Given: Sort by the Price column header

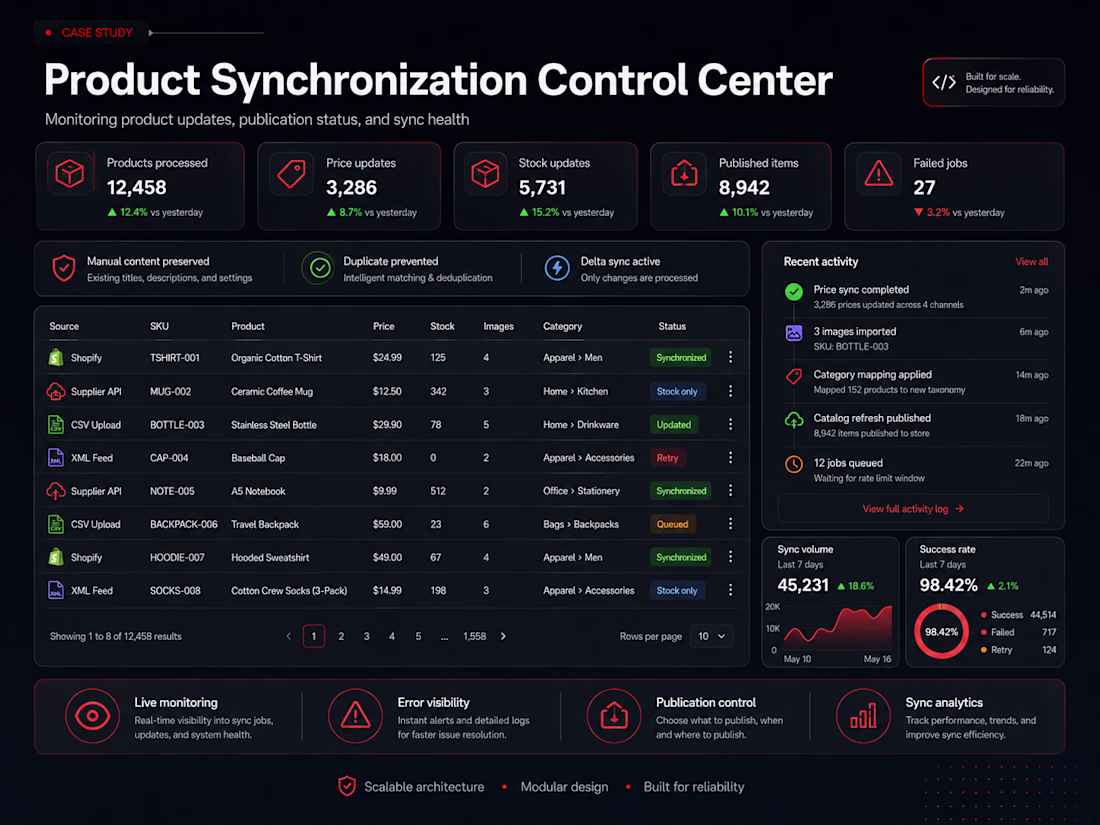Looking at the screenshot, I should tap(384, 326).
